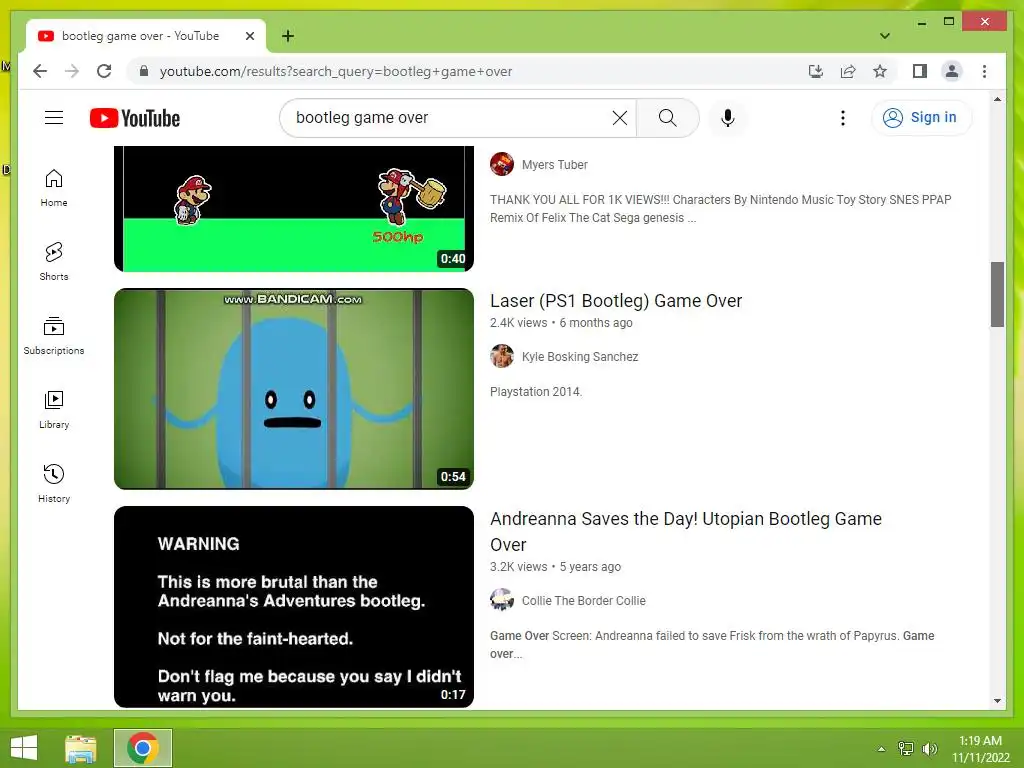The width and height of the screenshot is (1024, 768).
Task: Click Kyle Bosking Sanchez channel avatar
Action: click(502, 357)
